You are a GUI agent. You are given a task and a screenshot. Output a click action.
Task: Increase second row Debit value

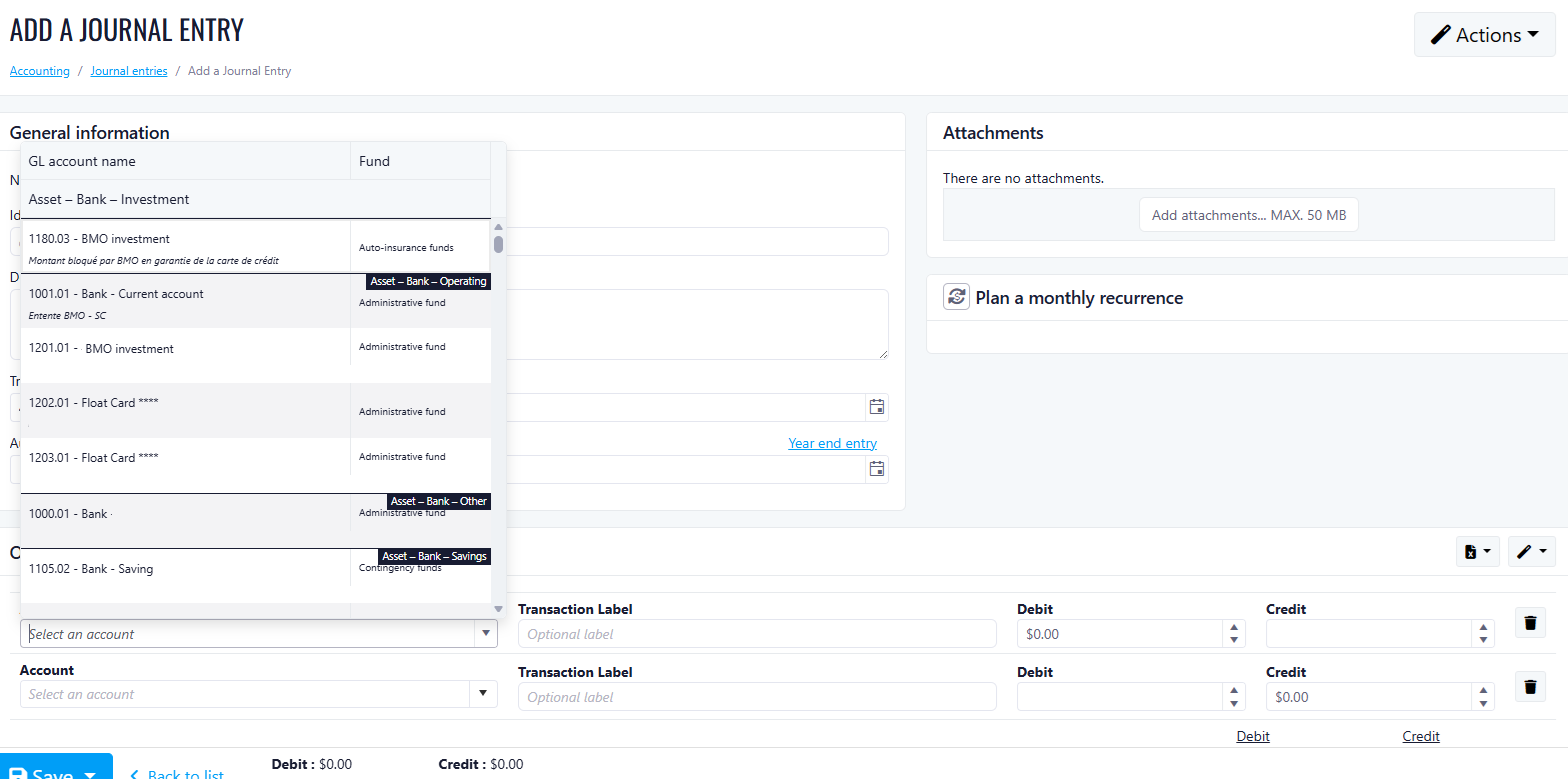point(1234,691)
